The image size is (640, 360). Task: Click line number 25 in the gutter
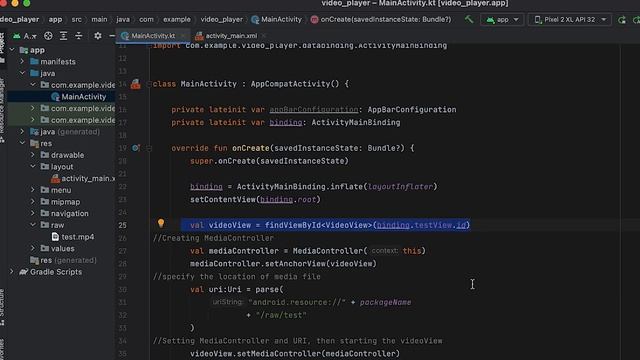pyautogui.click(x=122, y=225)
